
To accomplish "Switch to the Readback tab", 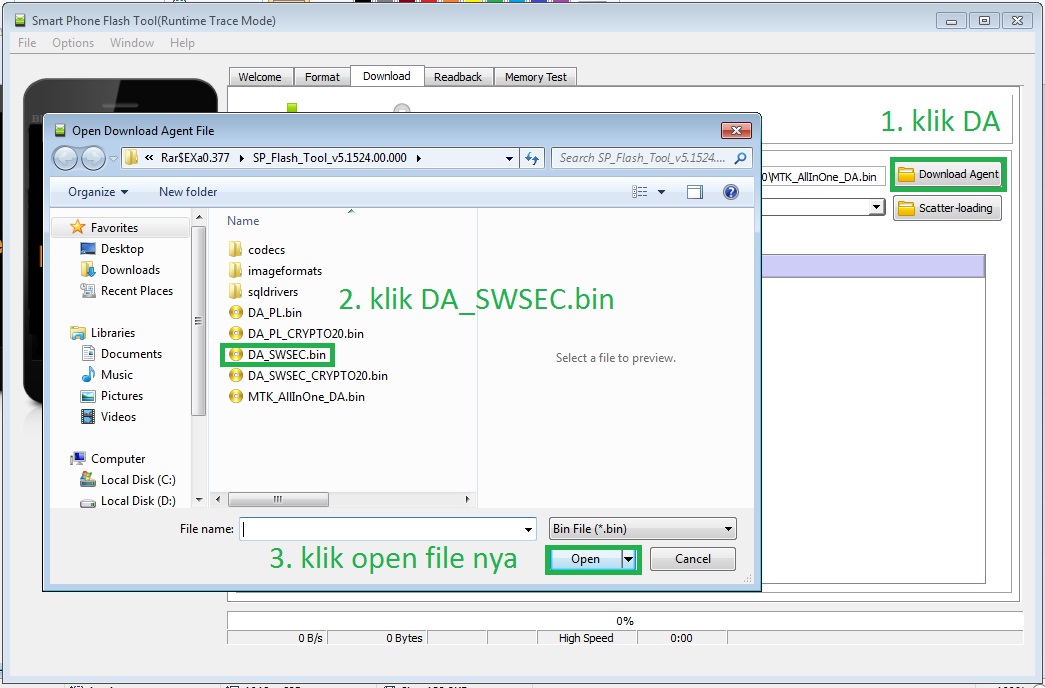I will tap(458, 77).
